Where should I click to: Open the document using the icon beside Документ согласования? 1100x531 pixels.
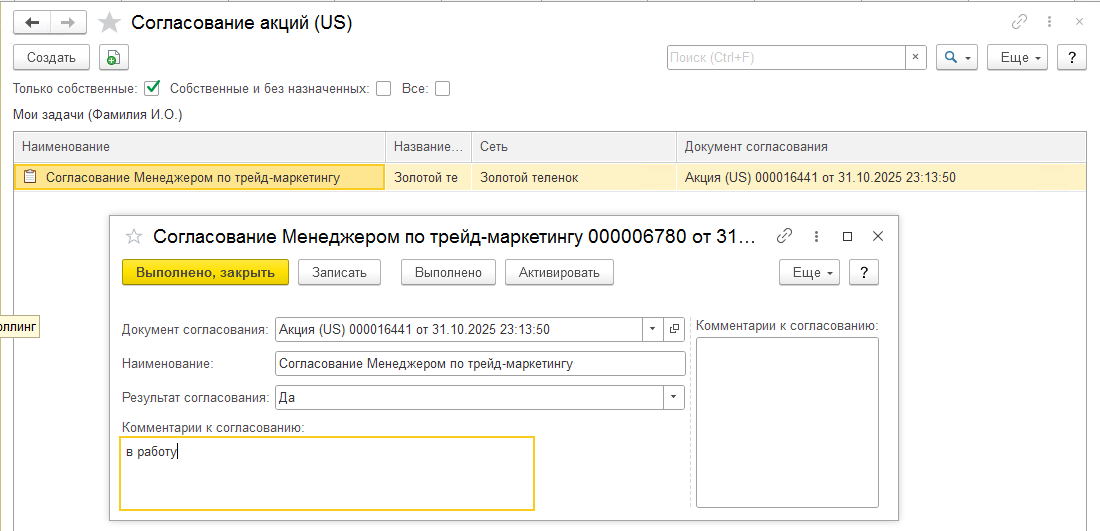click(674, 329)
